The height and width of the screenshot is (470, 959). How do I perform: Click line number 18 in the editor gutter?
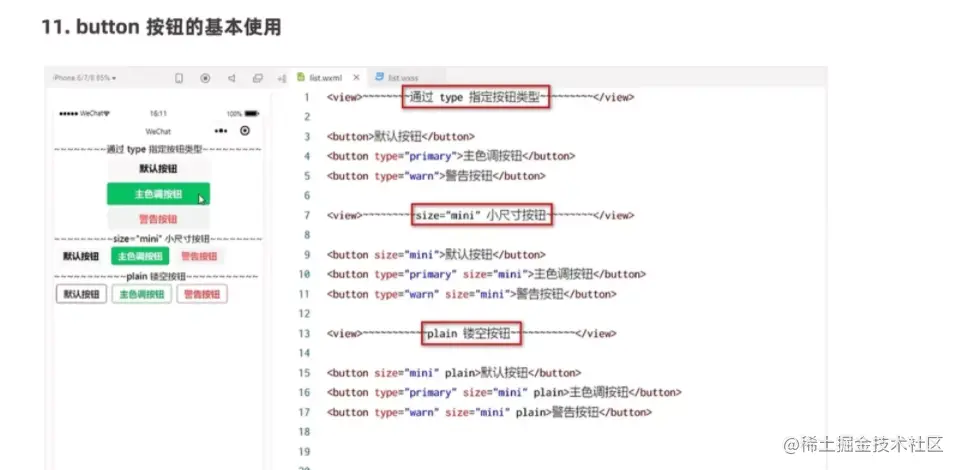[x=305, y=432]
